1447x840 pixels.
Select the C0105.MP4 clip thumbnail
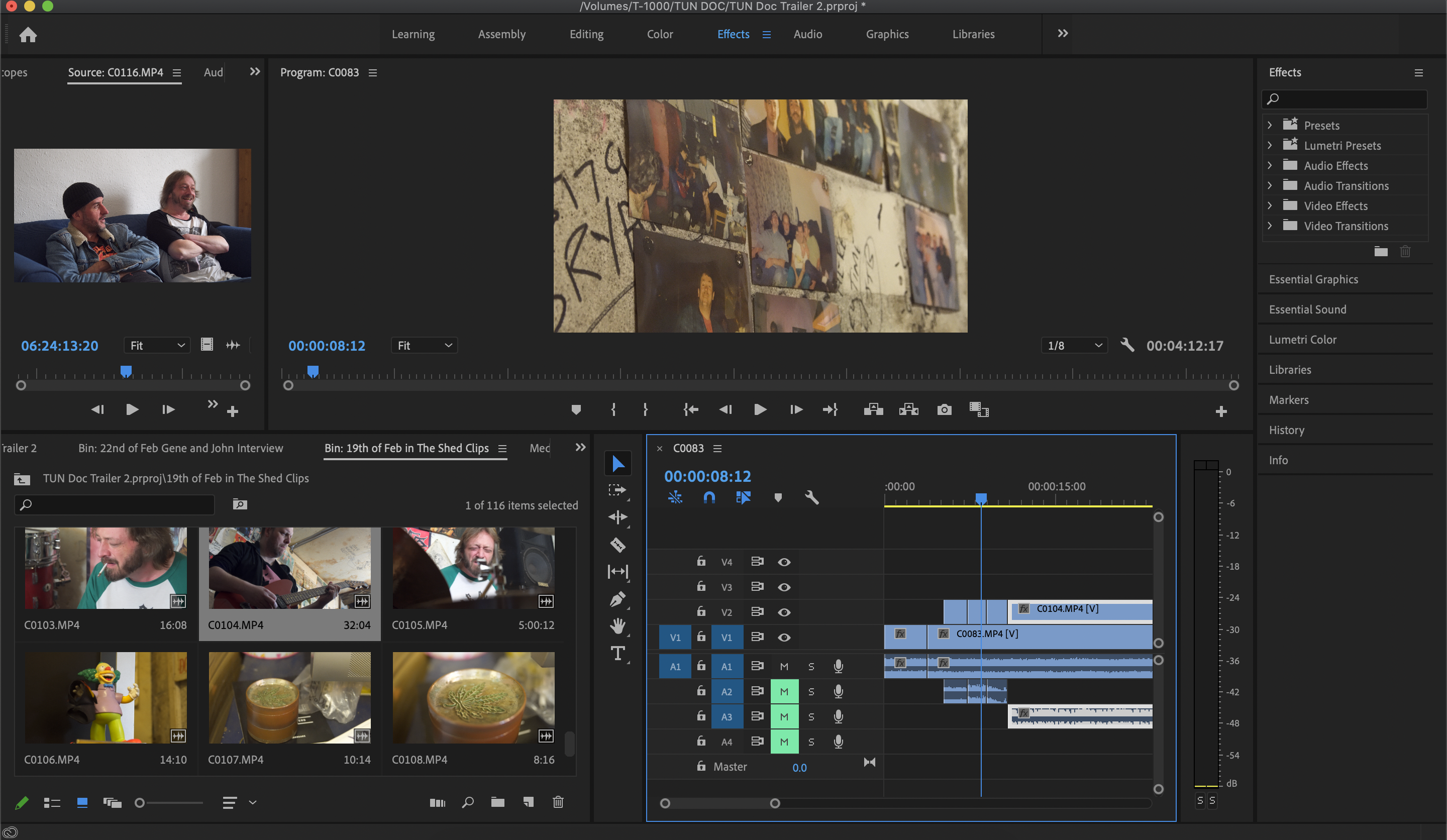click(473, 568)
